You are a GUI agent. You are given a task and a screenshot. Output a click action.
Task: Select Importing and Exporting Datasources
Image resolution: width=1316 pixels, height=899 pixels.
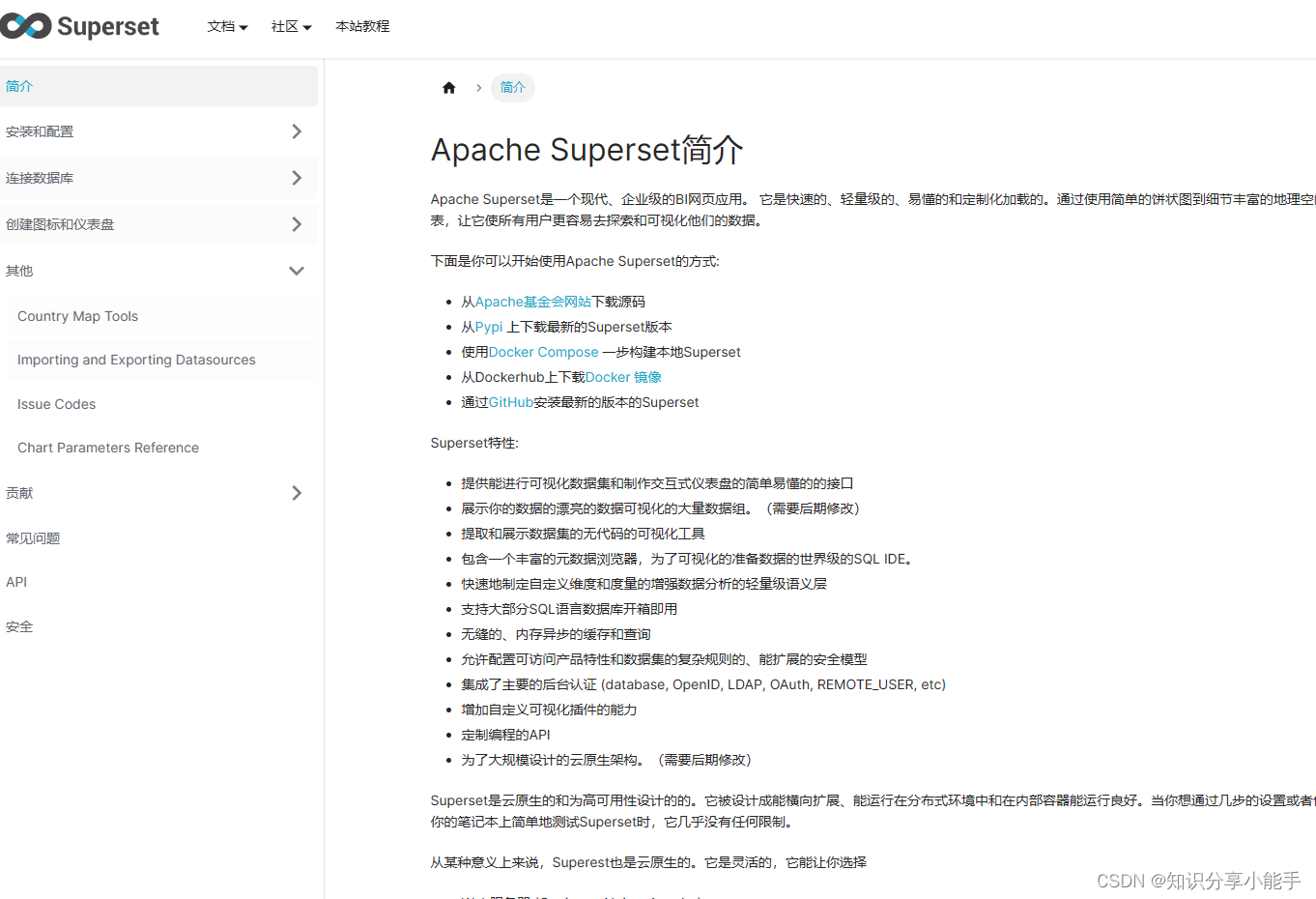[135, 359]
